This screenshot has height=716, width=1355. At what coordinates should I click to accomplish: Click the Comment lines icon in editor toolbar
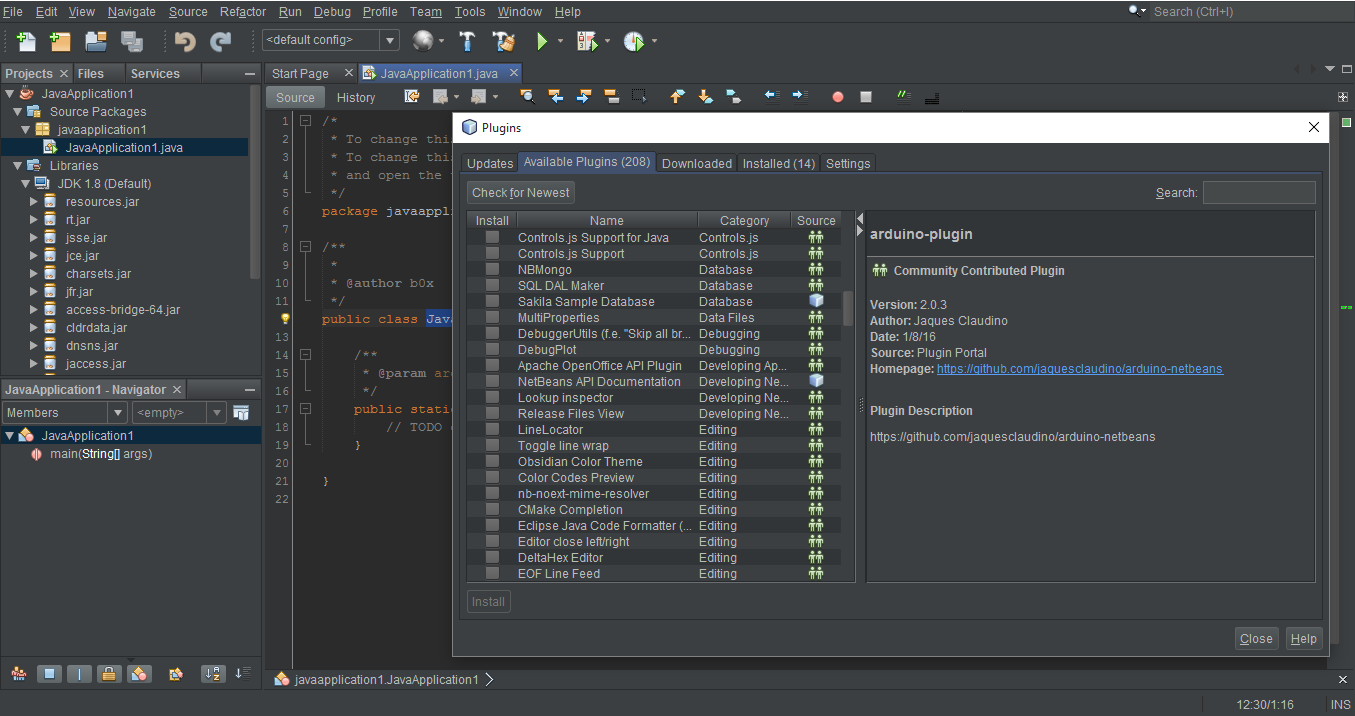click(904, 97)
